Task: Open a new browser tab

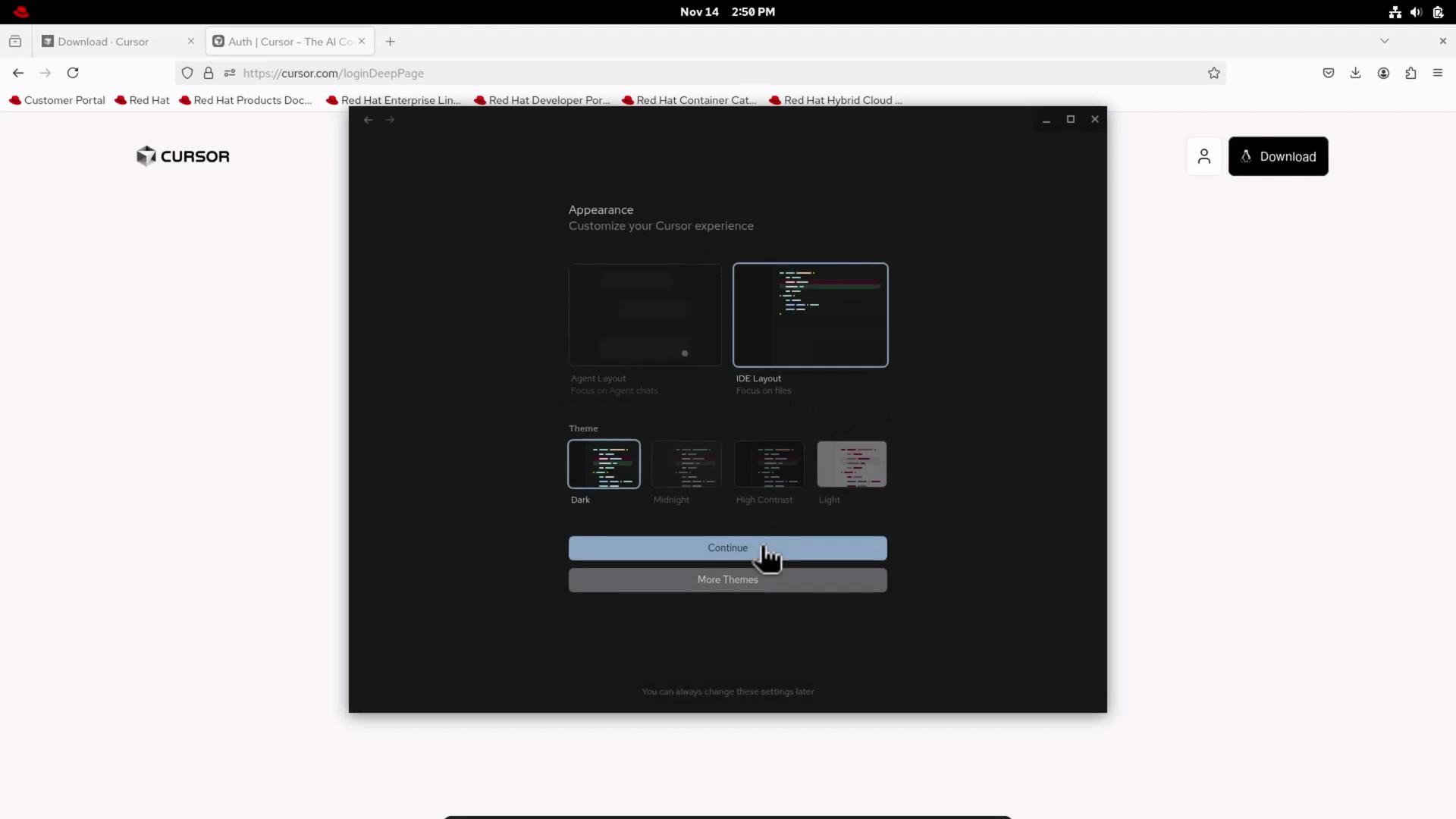Action: pos(391,42)
